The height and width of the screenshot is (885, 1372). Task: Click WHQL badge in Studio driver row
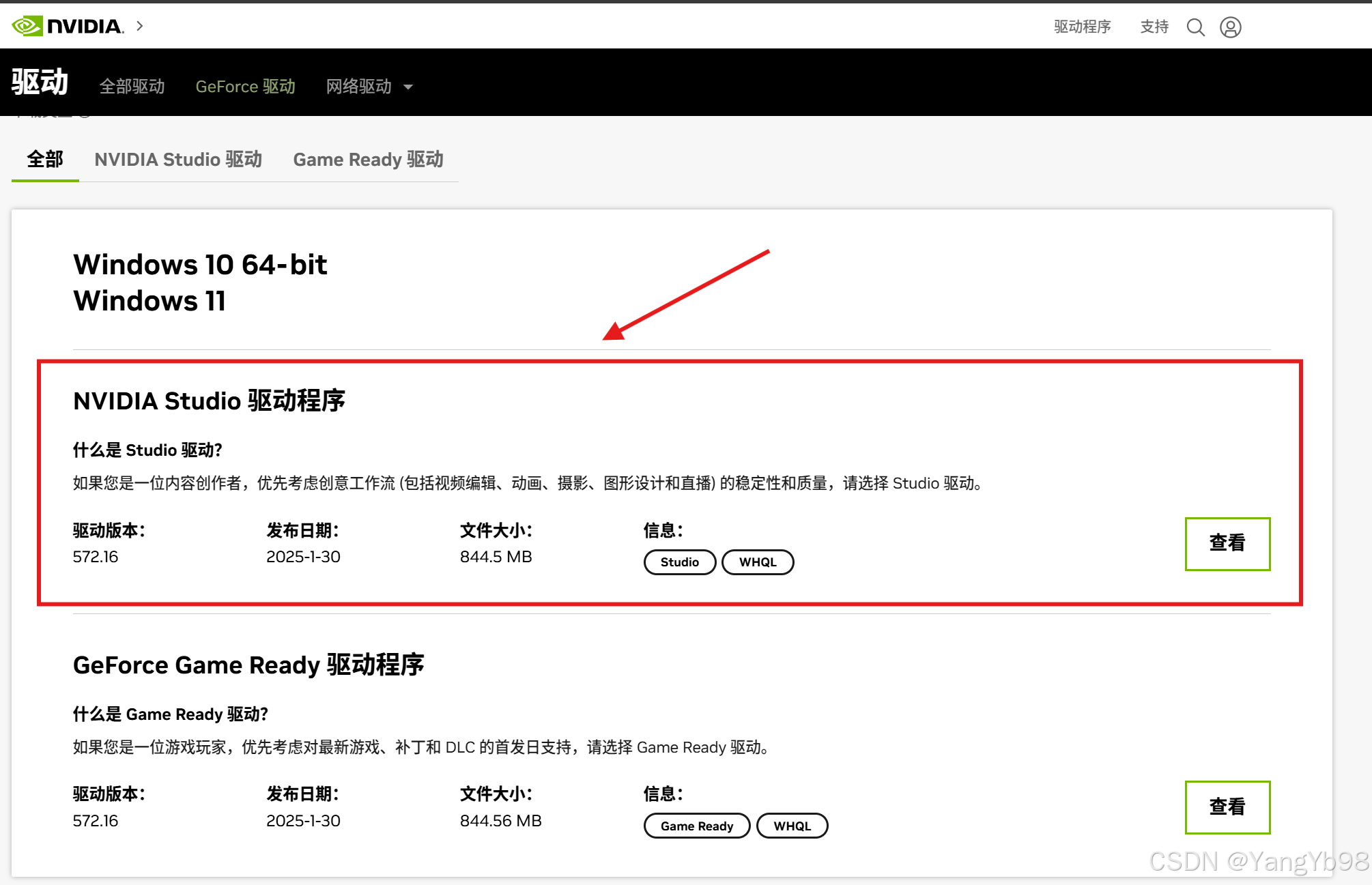pos(758,562)
